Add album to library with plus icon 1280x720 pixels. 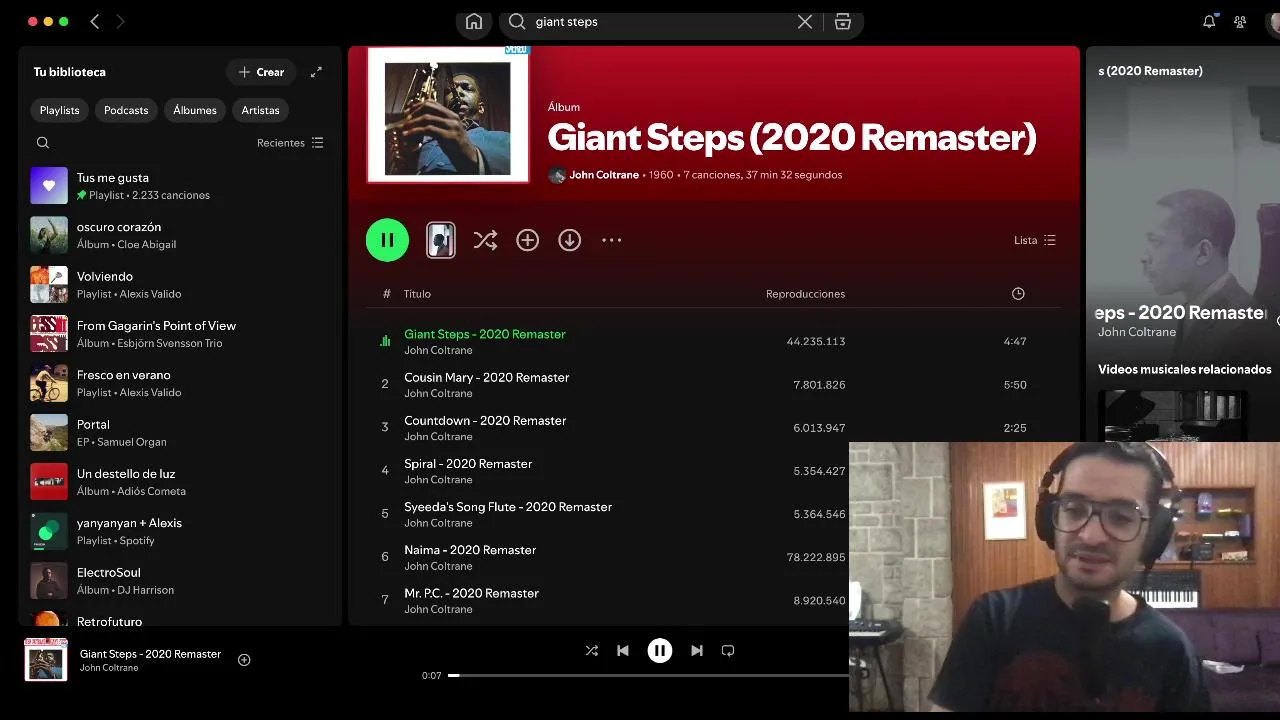point(527,240)
